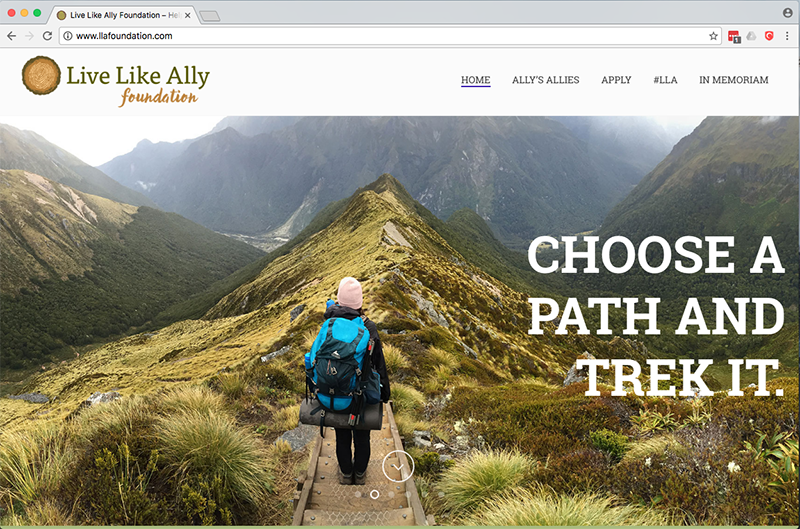Select the first faded slide dot

pos(358,494)
